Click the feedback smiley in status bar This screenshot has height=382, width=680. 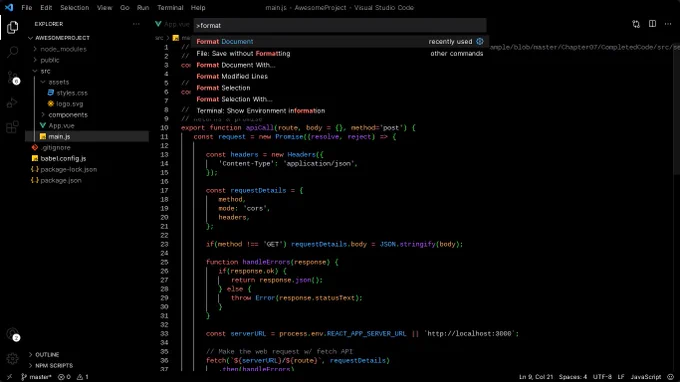point(670,377)
